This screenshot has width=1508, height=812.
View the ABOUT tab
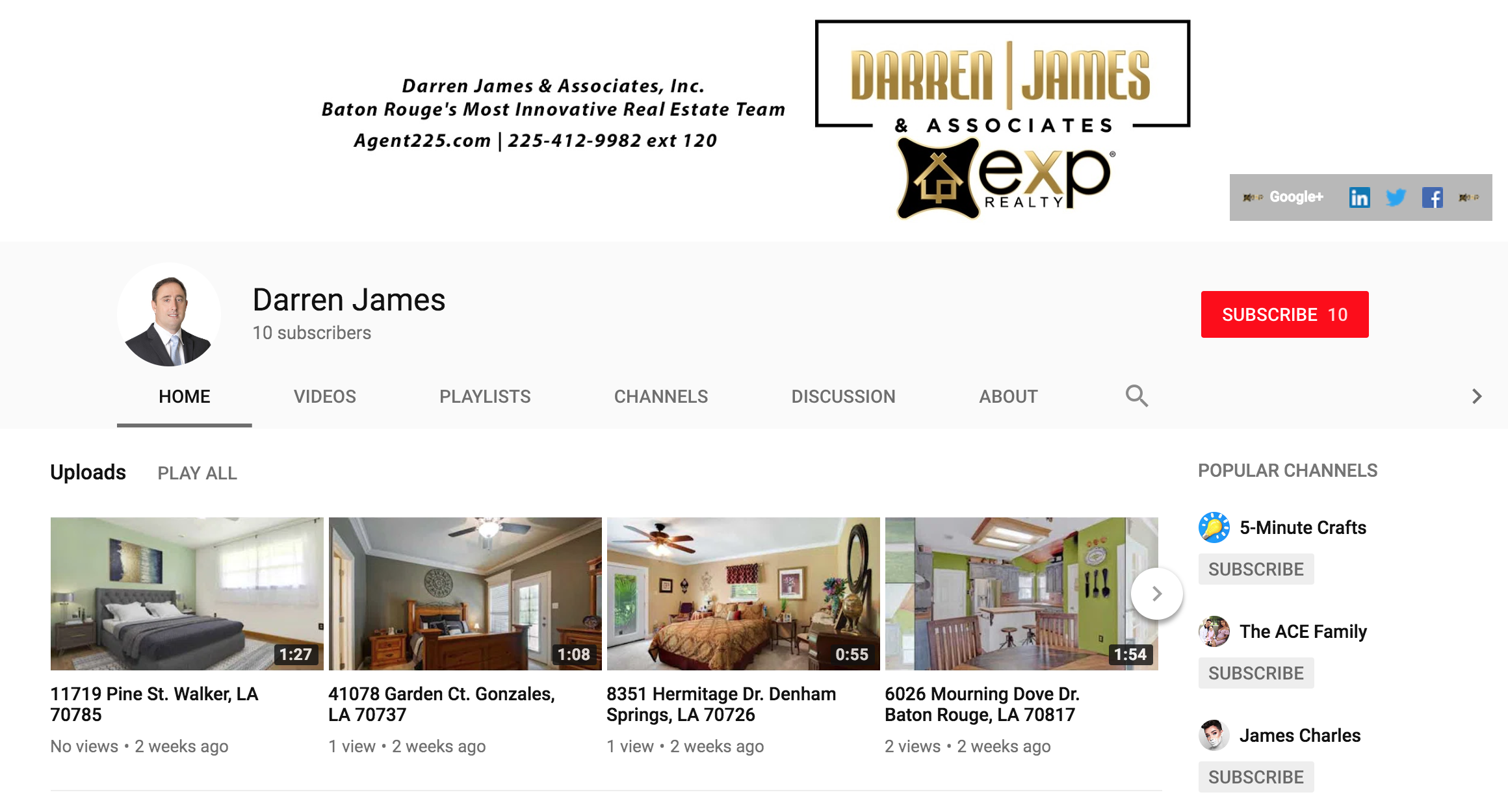pos(1008,396)
